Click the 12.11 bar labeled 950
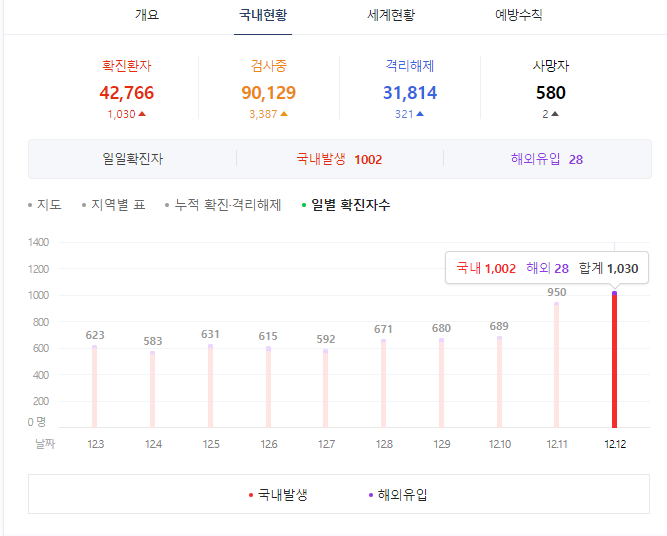The image size is (667, 536). [556, 365]
